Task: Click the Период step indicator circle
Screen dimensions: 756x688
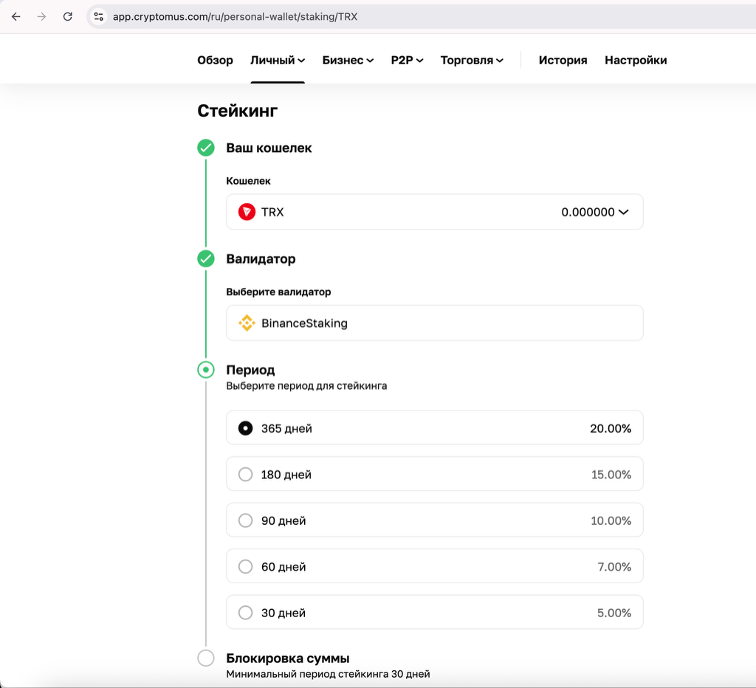Action: (x=206, y=370)
